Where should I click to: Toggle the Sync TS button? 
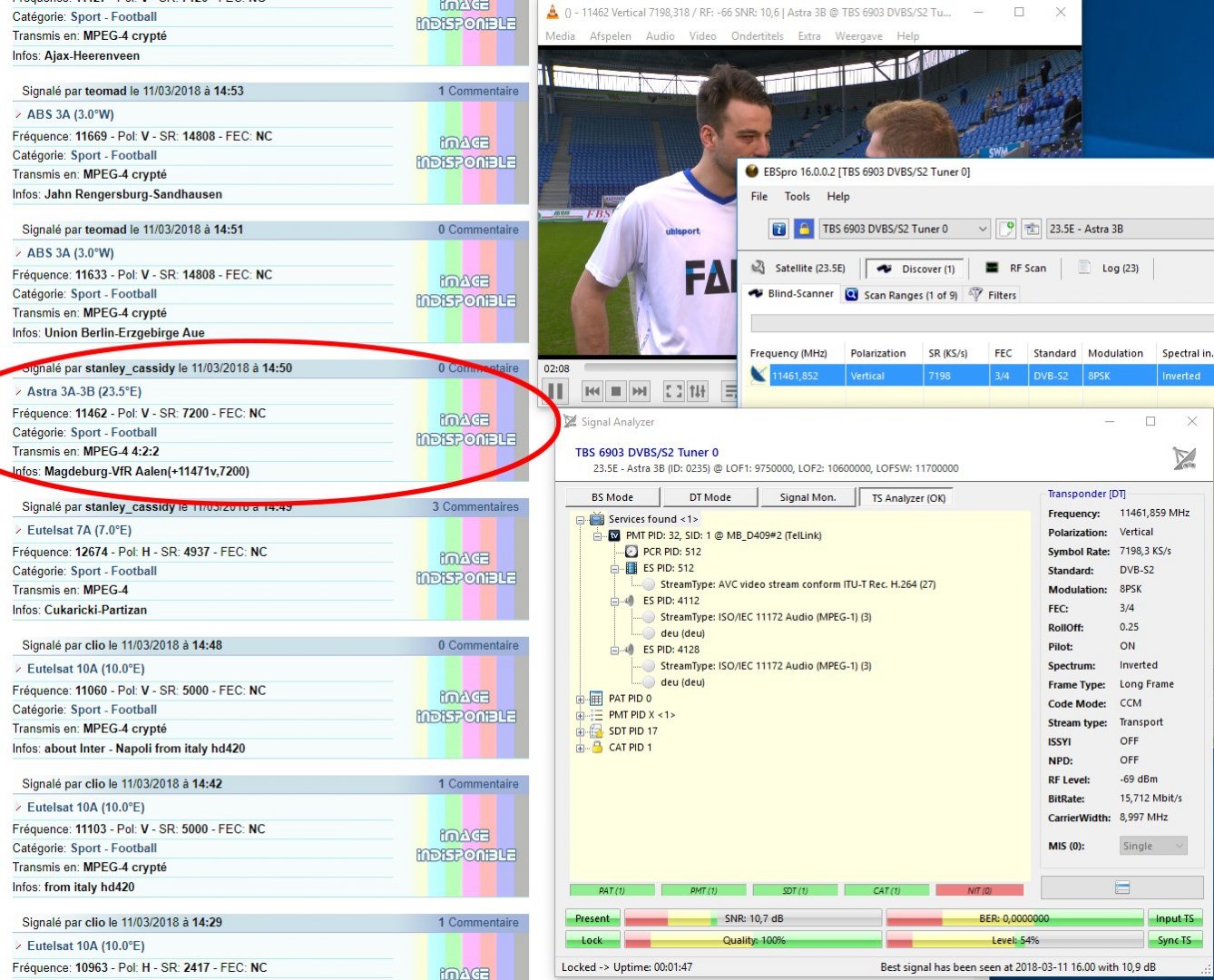tap(1175, 940)
